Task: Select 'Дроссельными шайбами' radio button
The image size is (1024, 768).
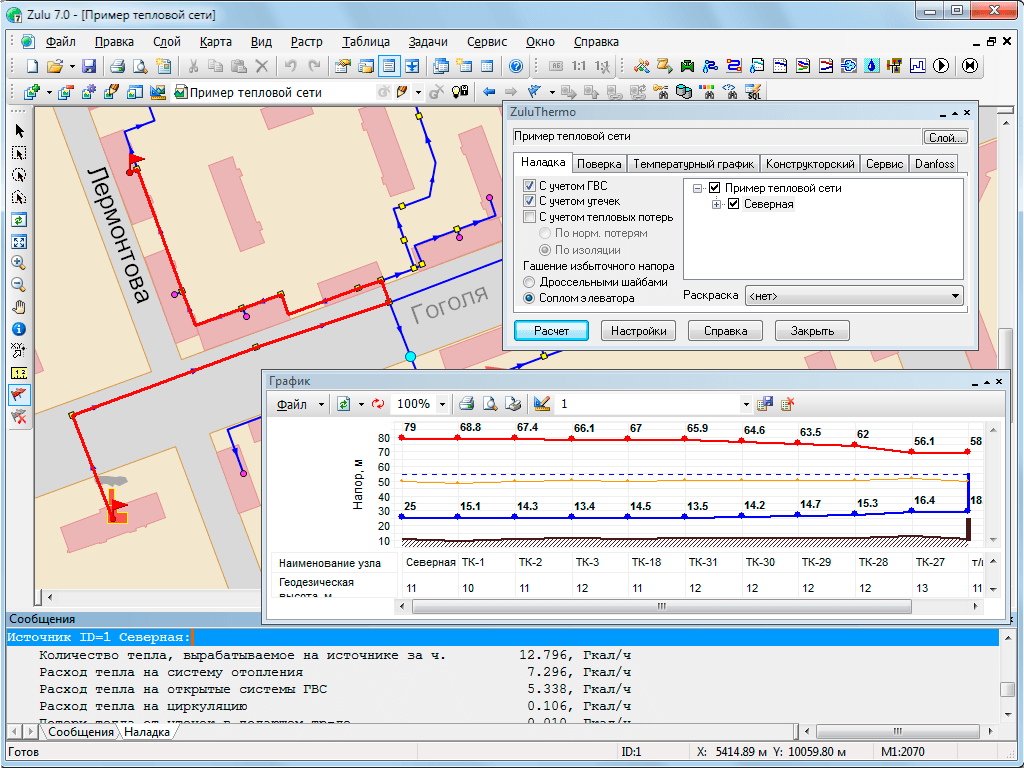Action: click(529, 282)
